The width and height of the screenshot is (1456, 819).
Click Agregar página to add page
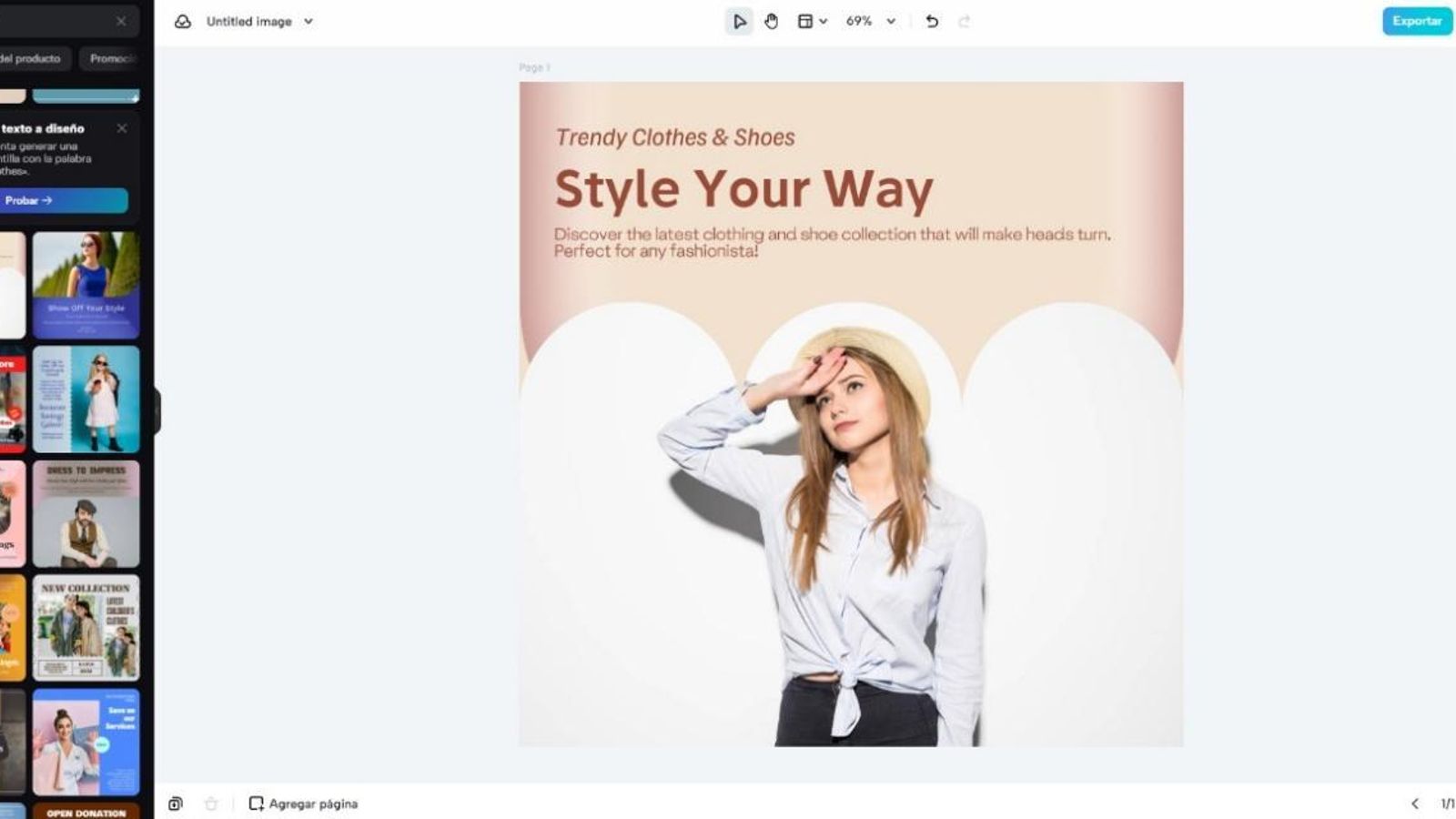304,804
